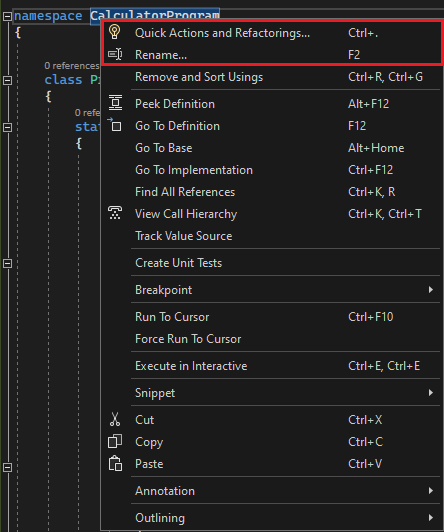
Task: Click the Rename icon in context menu
Action: [115, 54]
